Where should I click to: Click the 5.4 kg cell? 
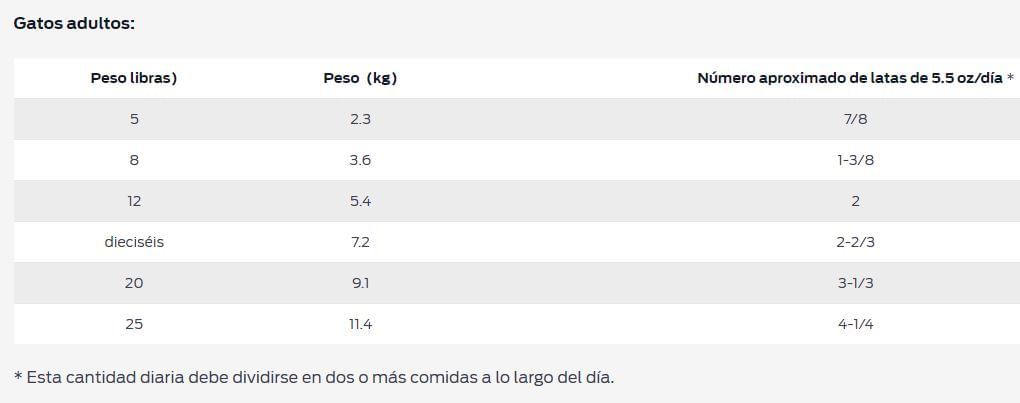(360, 201)
